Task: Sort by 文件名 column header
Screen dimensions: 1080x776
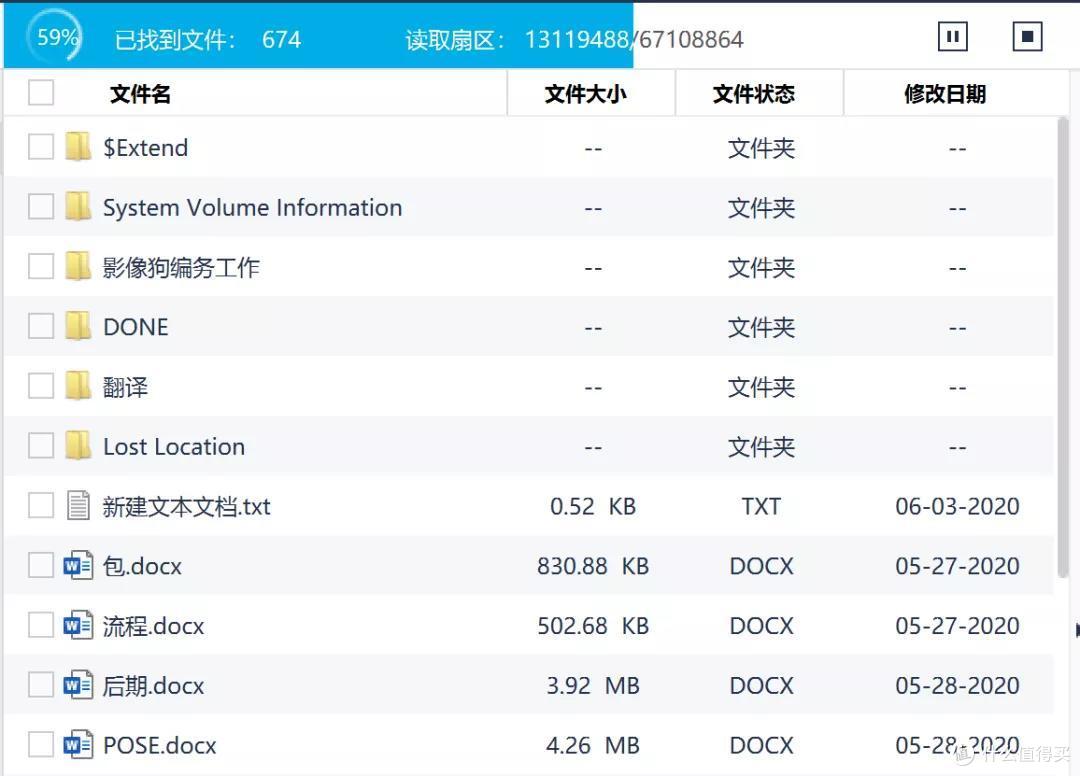Action: [x=140, y=94]
